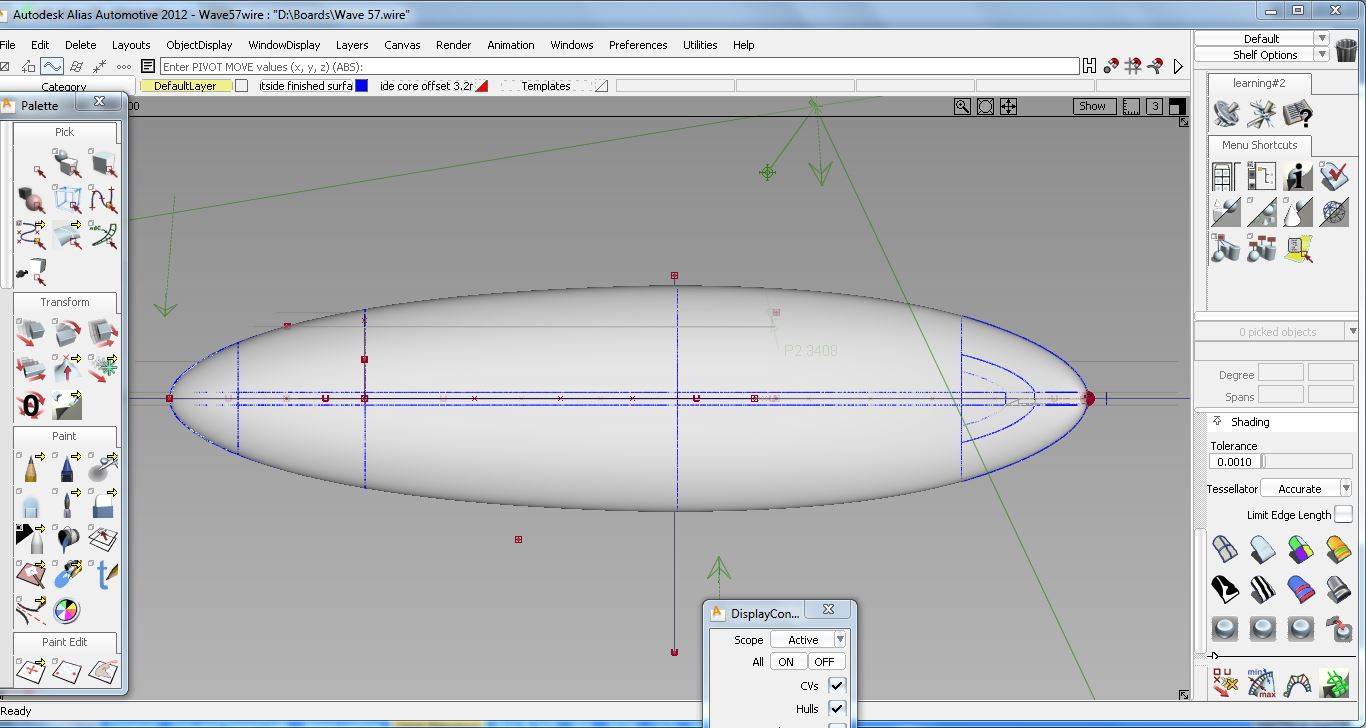Open the Shelf Options dropdown
Screen dimensions: 1366x728
pos(1265,55)
